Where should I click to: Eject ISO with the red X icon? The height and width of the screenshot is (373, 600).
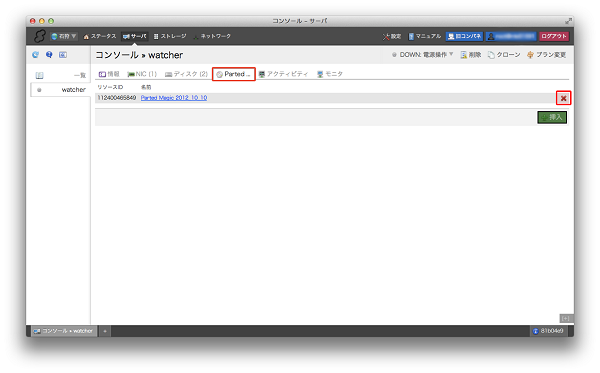point(563,98)
